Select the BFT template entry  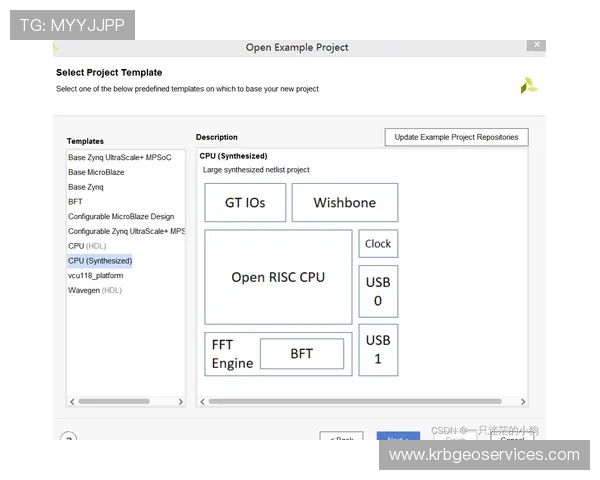point(75,201)
